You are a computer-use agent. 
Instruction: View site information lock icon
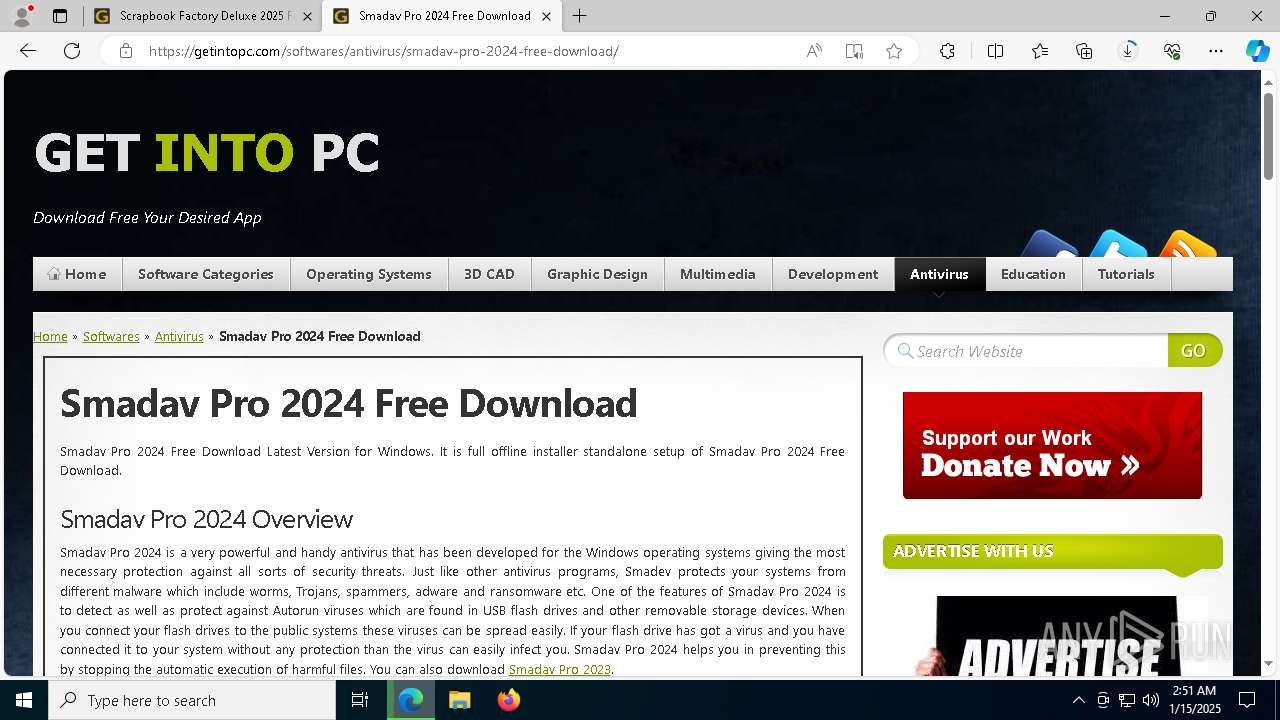coord(126,51)
